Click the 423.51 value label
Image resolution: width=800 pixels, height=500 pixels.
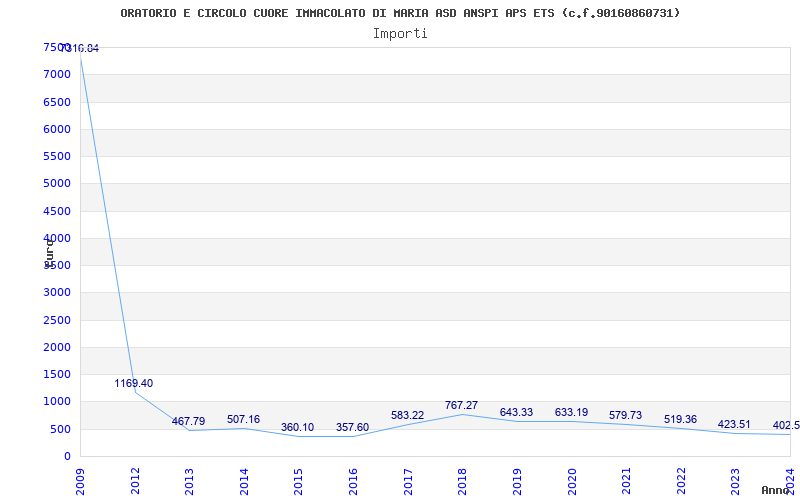(x=734, y=424)
